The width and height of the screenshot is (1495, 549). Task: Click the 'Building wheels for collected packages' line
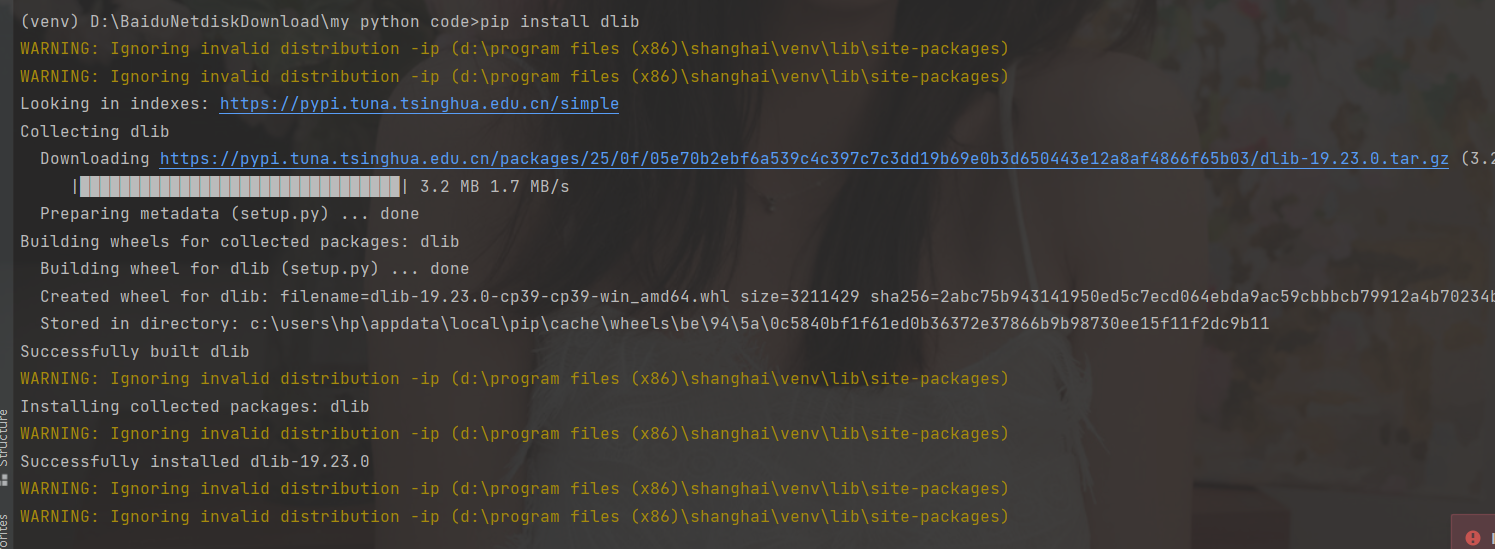240,241
